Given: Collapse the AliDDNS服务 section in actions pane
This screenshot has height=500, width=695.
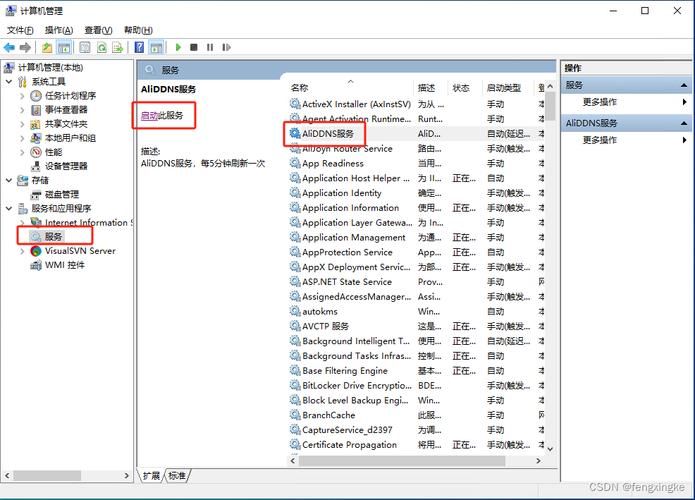Looking at the screenshot, I should click(x=684, y=123).
